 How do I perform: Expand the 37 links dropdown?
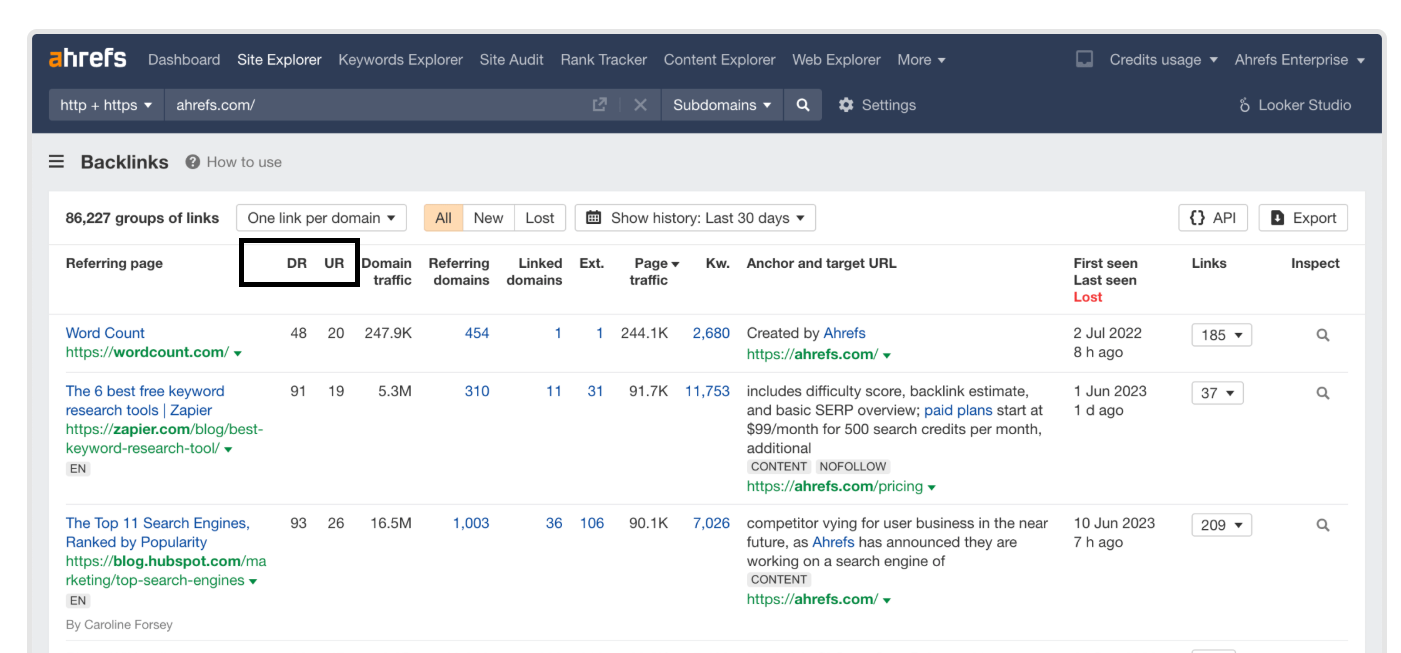click(x=1217, y=393)
